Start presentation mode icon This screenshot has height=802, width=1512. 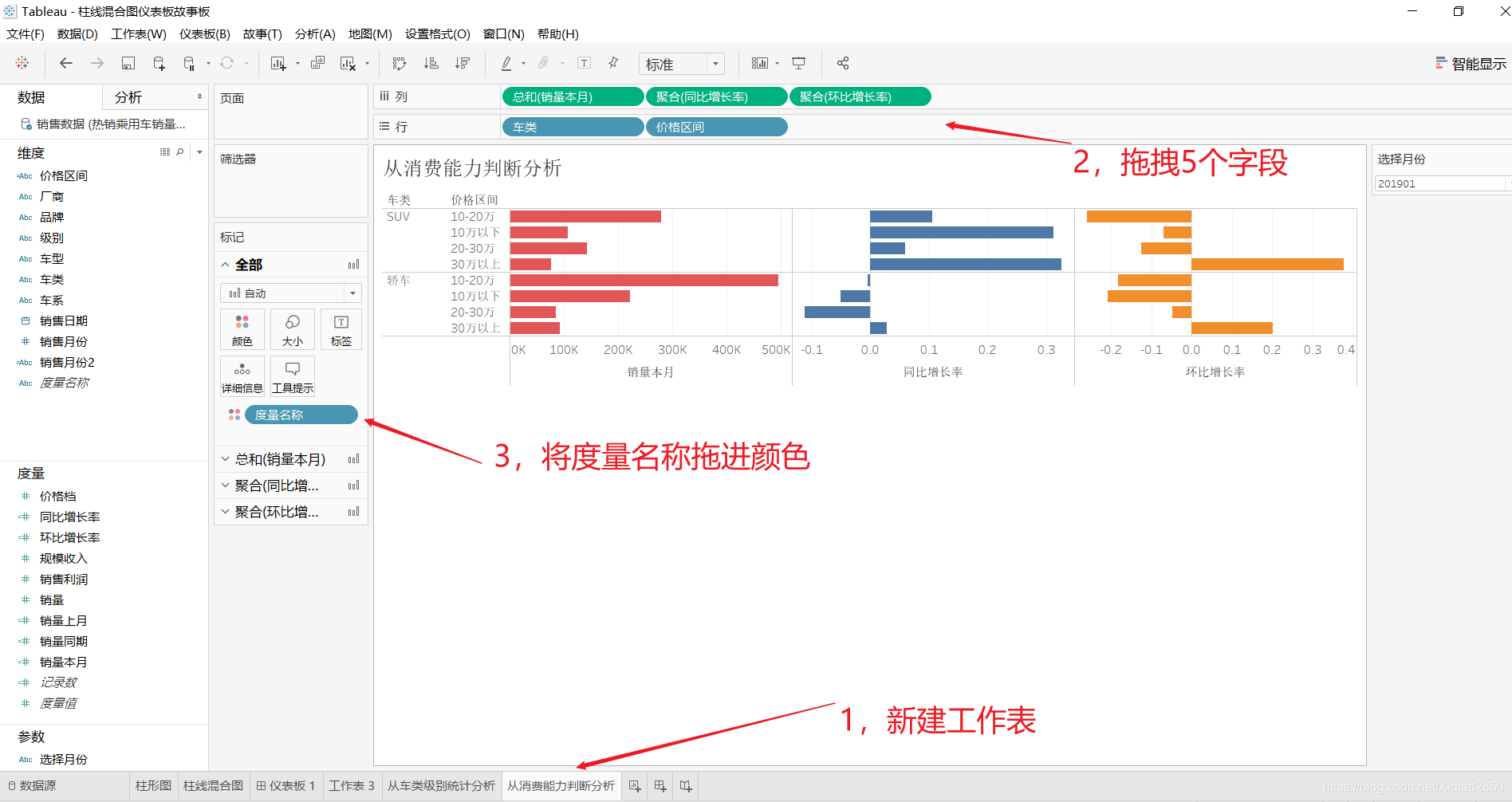point(798,63)
